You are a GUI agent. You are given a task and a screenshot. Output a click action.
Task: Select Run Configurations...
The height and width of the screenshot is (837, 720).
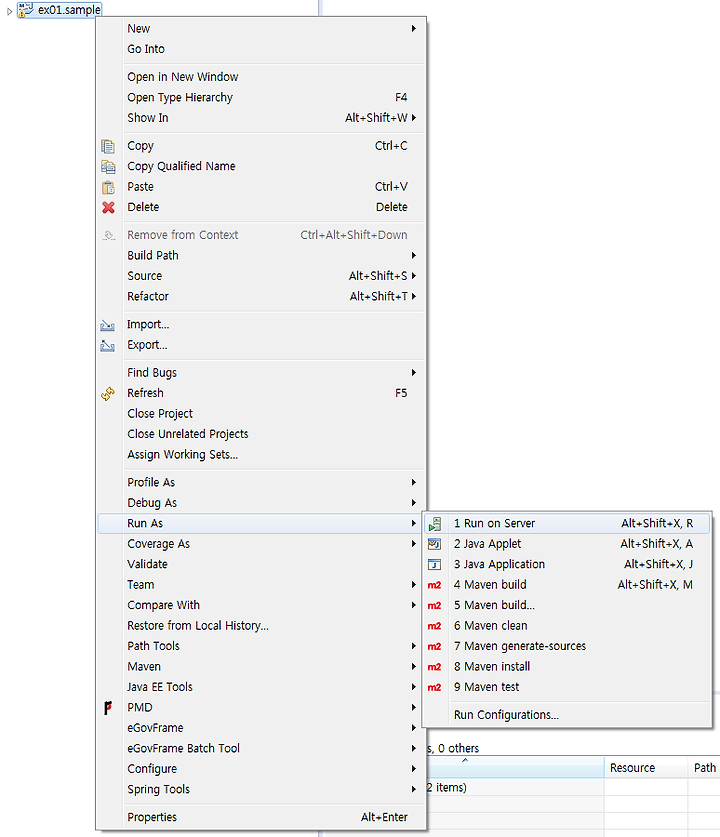pos(567,715)
